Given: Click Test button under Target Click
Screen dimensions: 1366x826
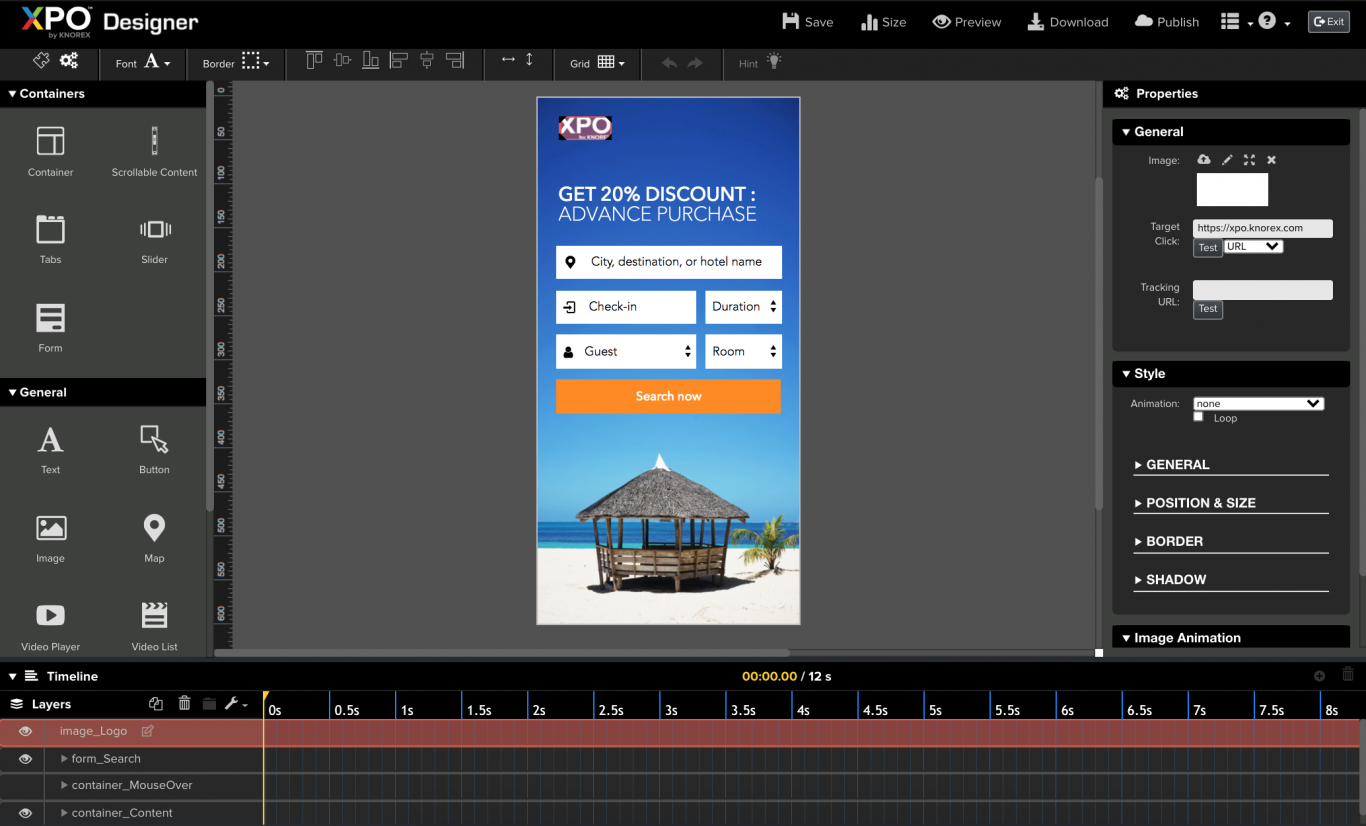Looking at the screenshot, I should tap(1208, 248).
